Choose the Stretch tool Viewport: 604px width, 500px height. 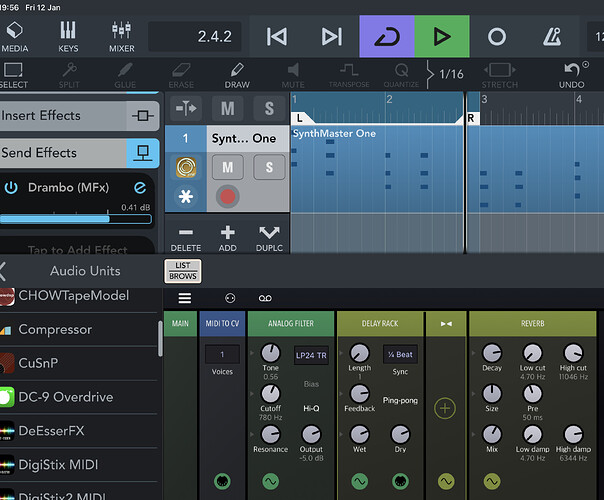pyautogui.click(x=500, y=75)
